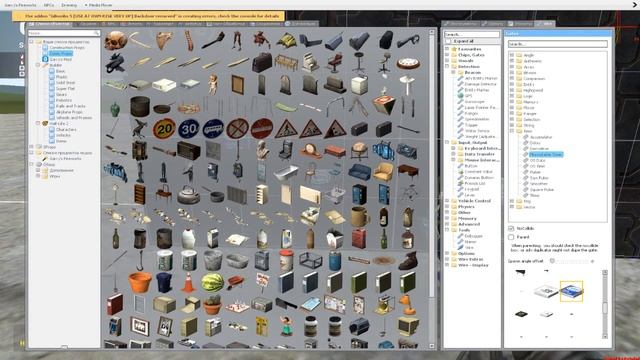The width and height of the screenshot is (640, 360).
Task: Spawn the blue couch prop
Action: 359,172
